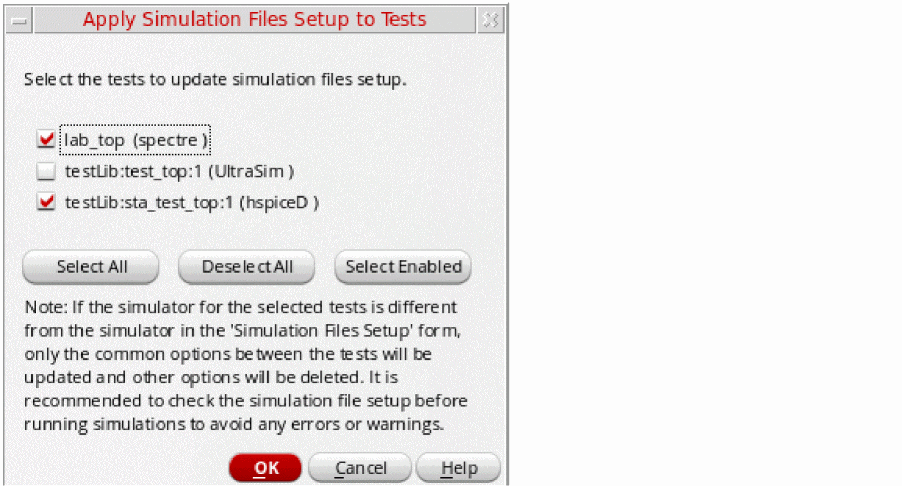Confirm with the OK button
The image size is (902, 486).
point(265,468)
